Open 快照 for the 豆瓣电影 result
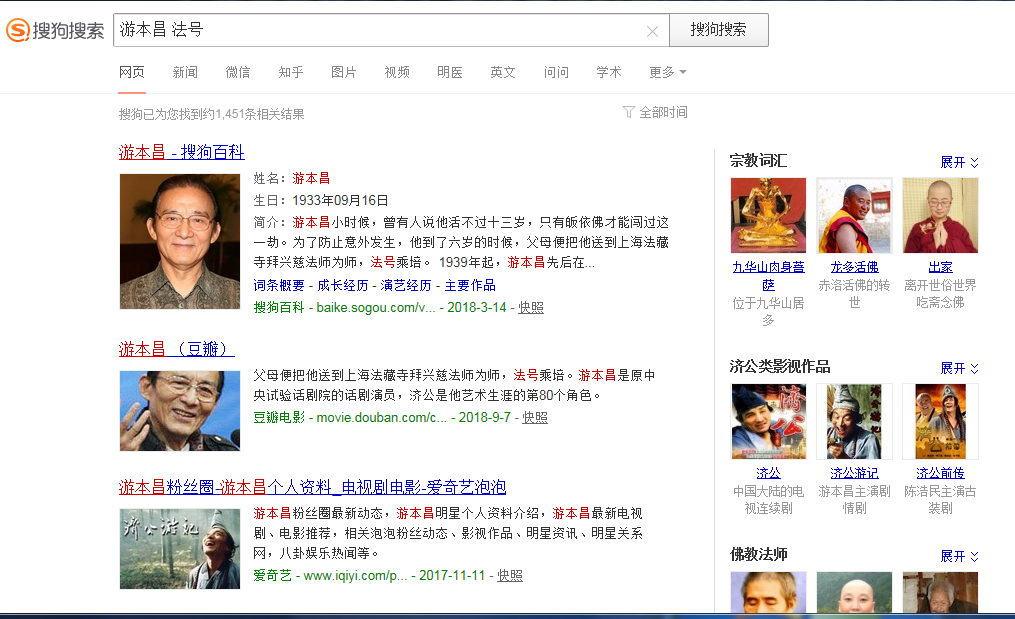The height and width of the screenshot is (619, 1015). [535, 418]
